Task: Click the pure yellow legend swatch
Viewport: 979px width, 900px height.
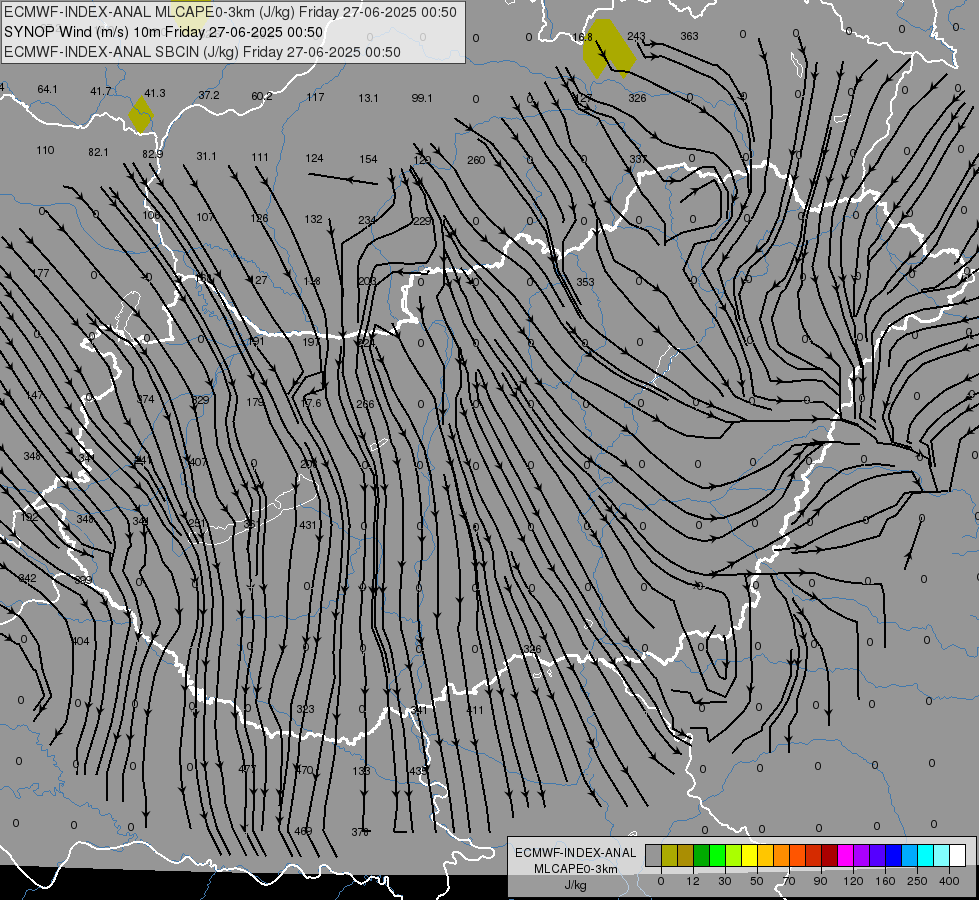Action: [x=749, y=855]
